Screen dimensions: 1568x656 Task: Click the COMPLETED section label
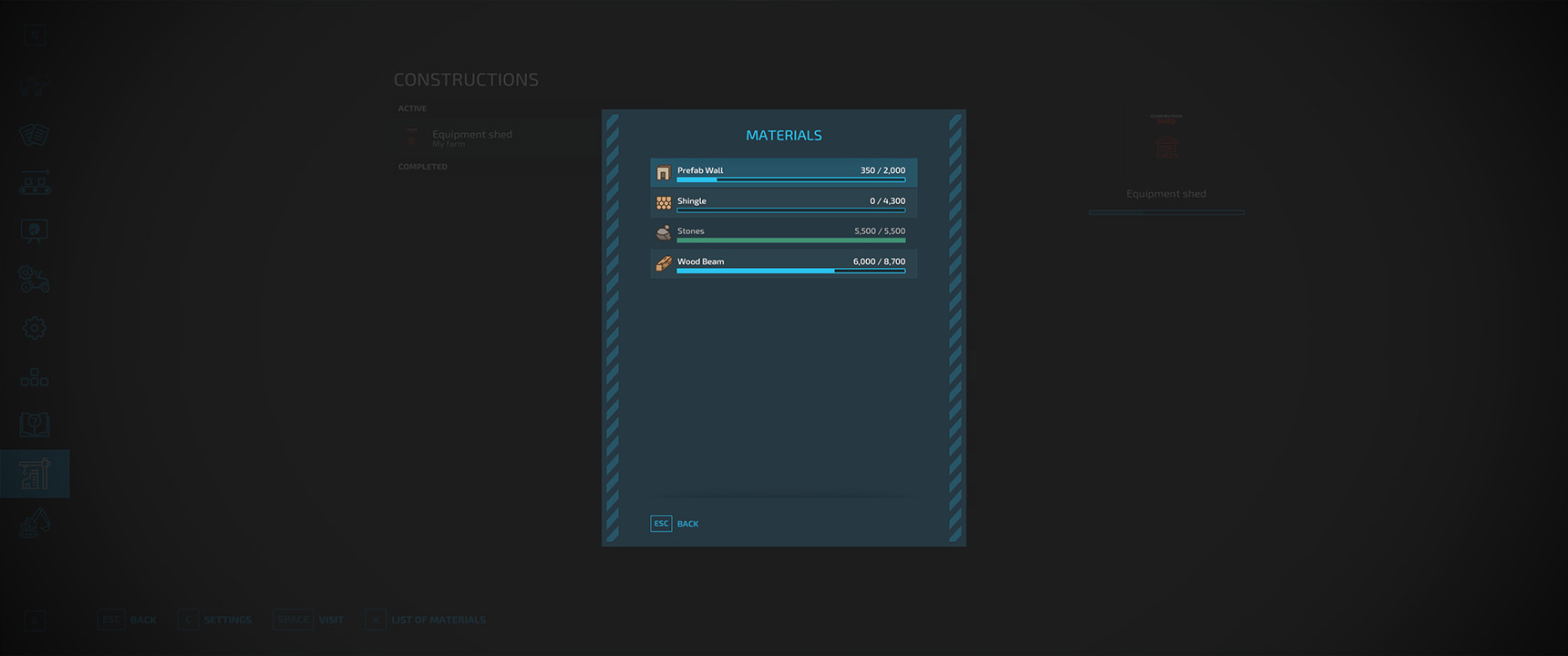pos(423,167)
